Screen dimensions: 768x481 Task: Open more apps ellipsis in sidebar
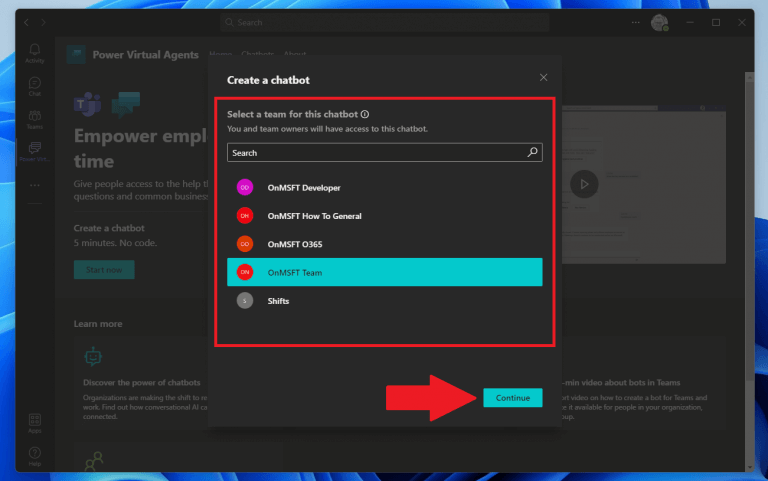point(34,185)
